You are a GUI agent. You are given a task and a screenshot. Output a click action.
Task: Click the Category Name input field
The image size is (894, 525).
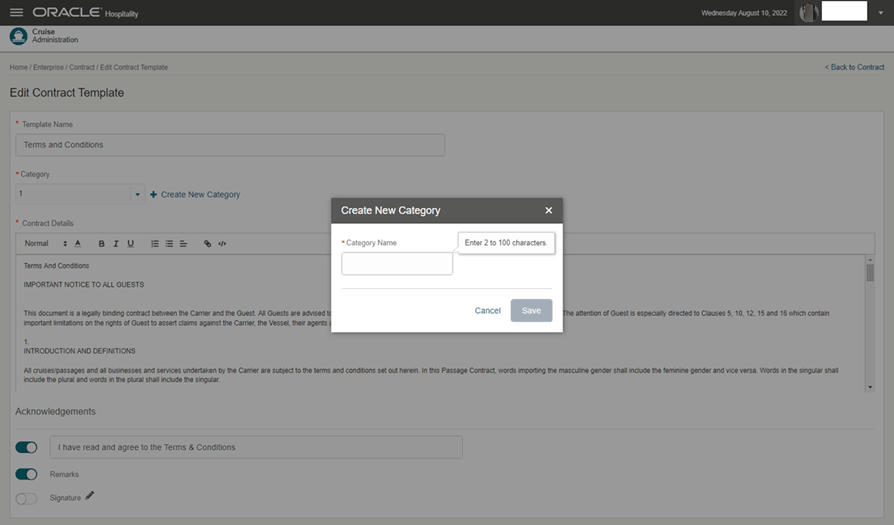click(x=397, y=263)
